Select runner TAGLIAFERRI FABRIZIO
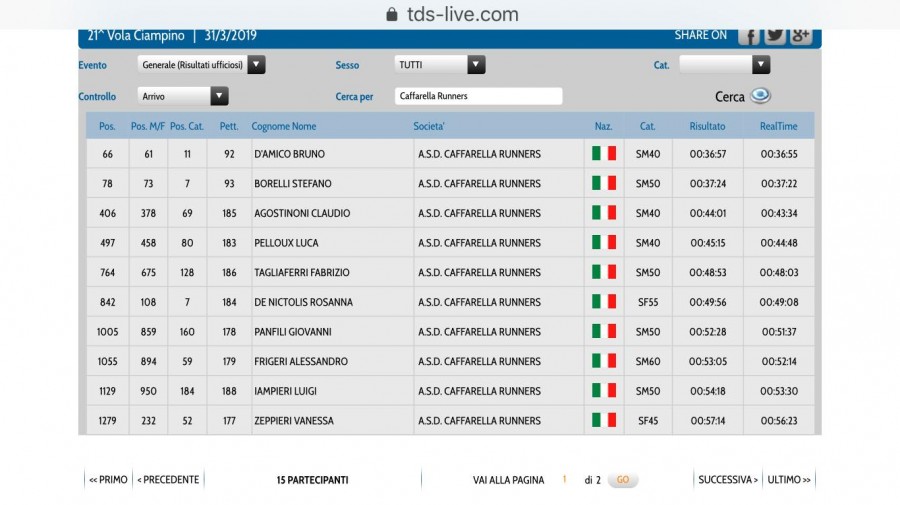 coord(301,272)
